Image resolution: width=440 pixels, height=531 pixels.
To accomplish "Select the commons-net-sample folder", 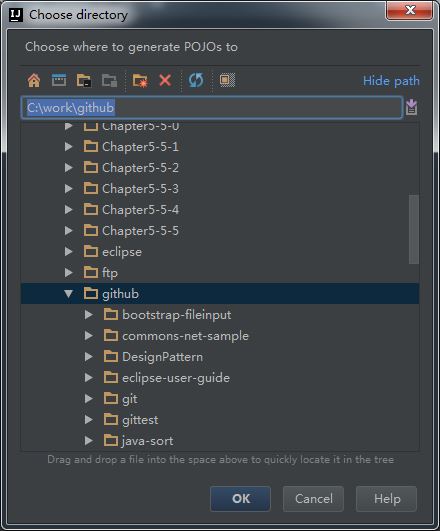I will (185, 336).
